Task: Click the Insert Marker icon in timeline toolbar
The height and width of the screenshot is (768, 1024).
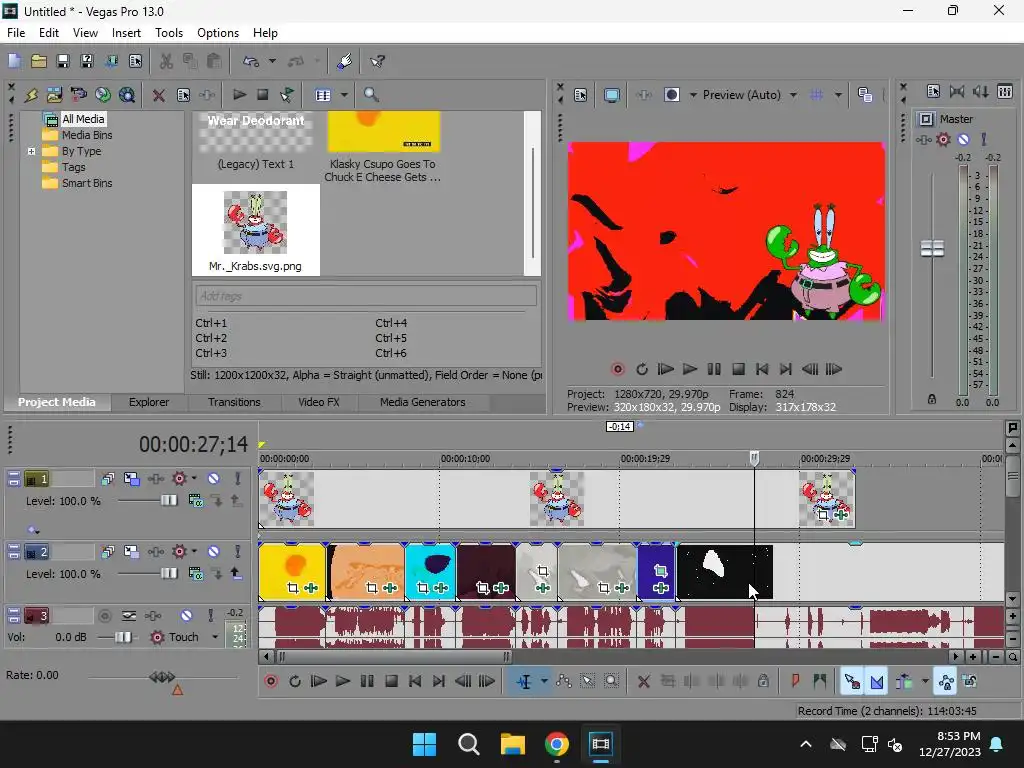Action: pos(795,682)
